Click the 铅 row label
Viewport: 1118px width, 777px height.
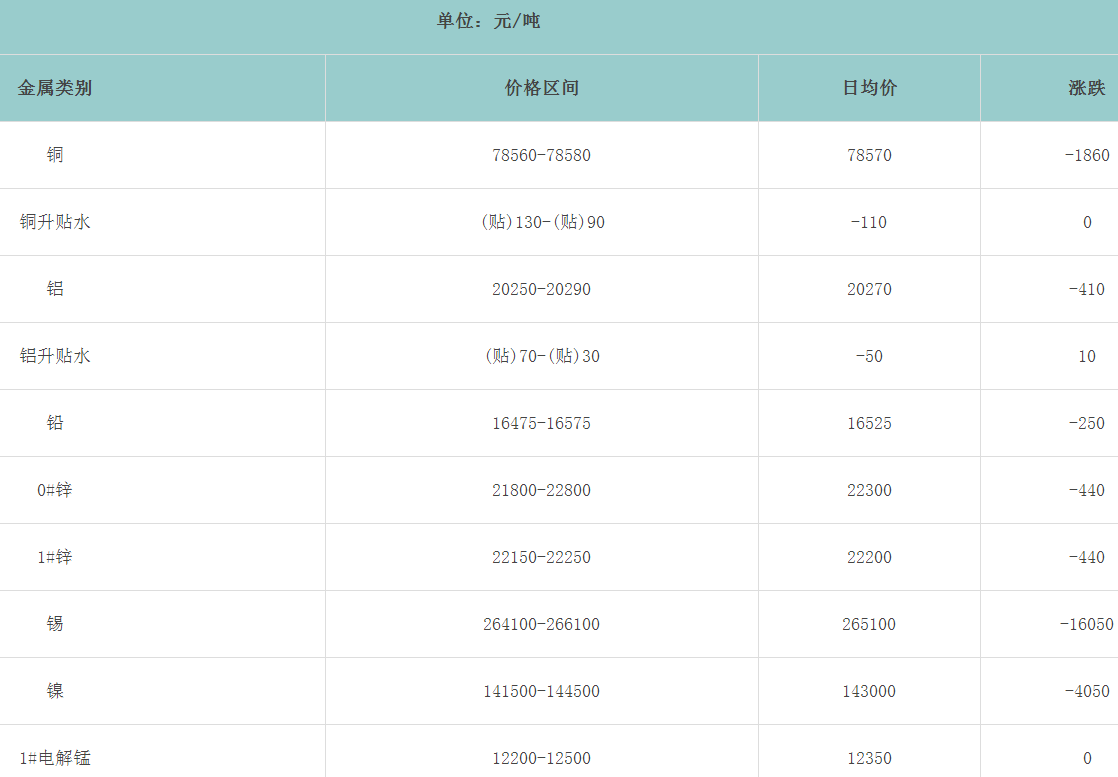click(x=55, y=423)
